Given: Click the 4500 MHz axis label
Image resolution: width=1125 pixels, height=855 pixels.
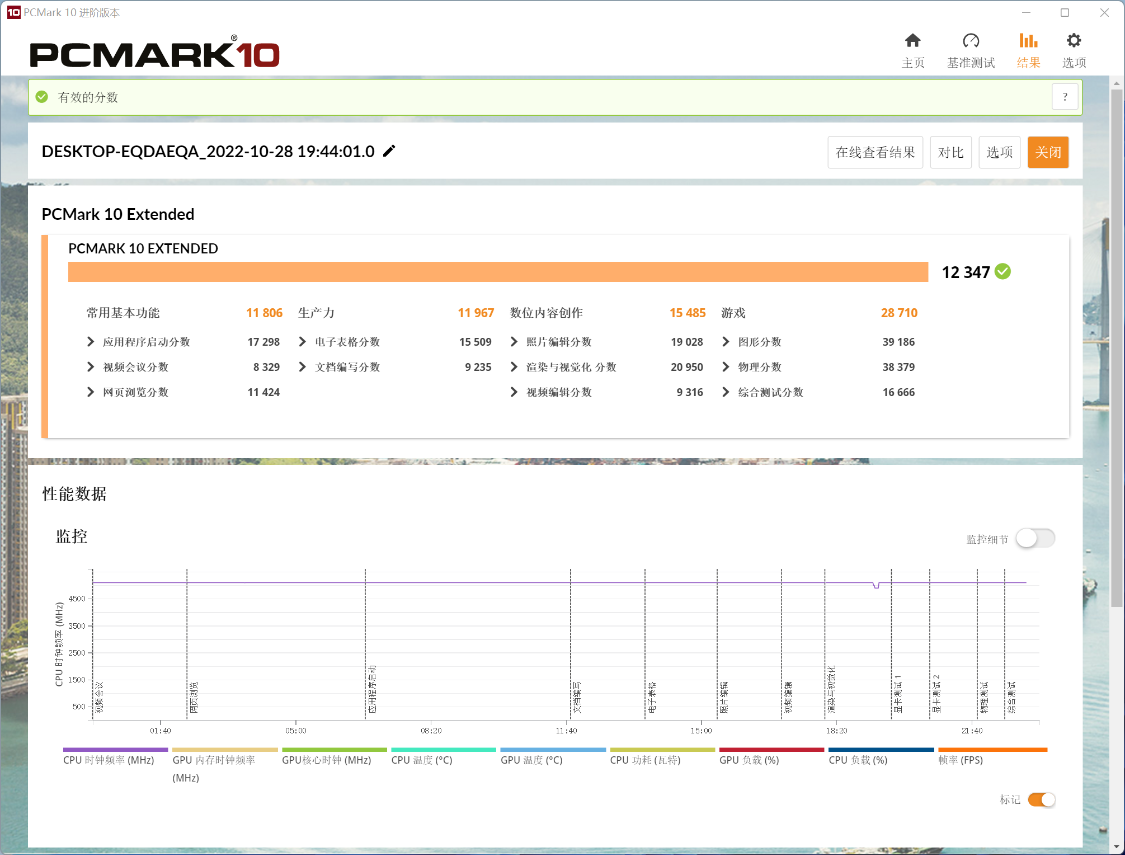Looking at the screenshot, I should tap(76, 598).
